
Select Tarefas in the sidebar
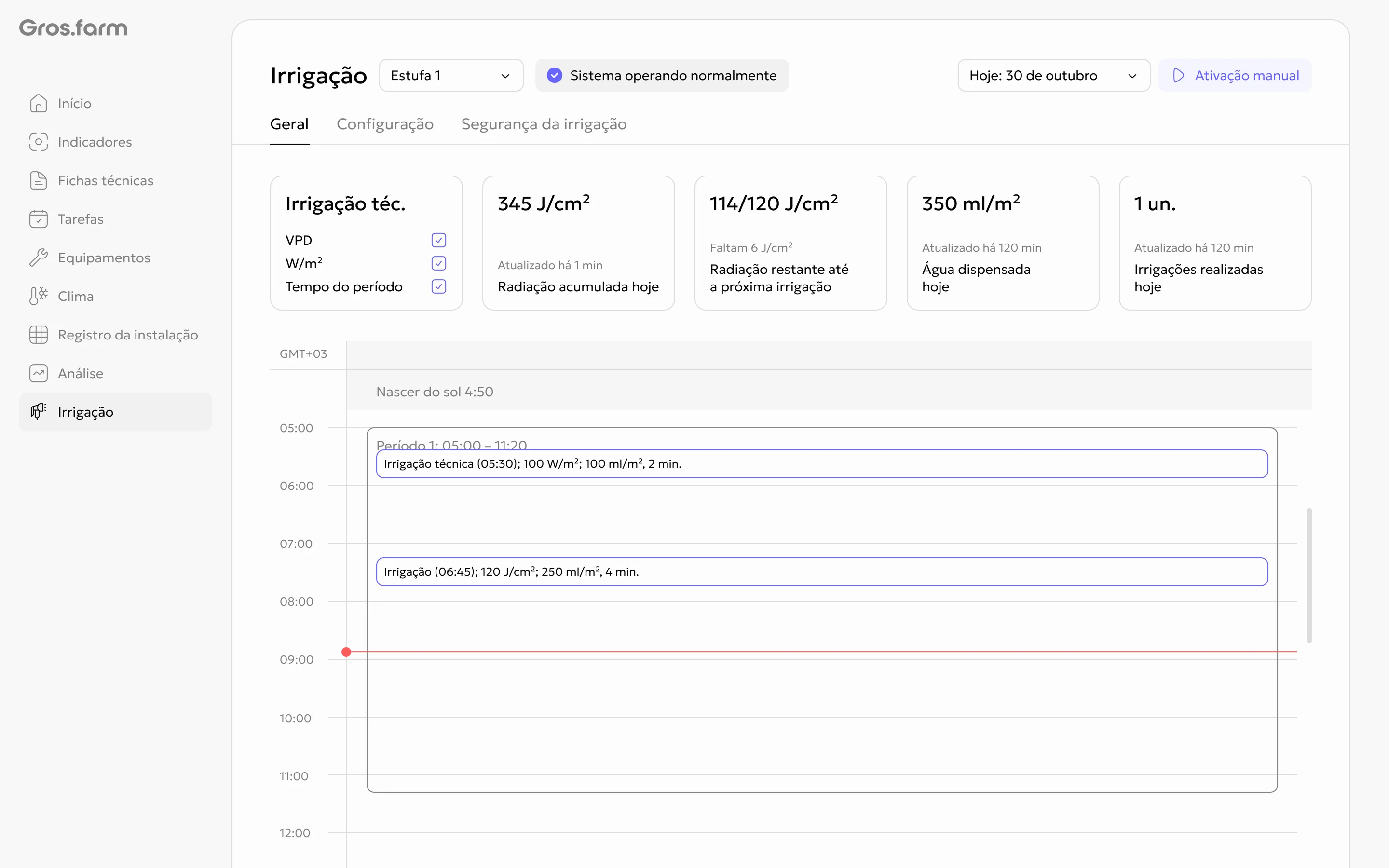[x=115, y=219]
